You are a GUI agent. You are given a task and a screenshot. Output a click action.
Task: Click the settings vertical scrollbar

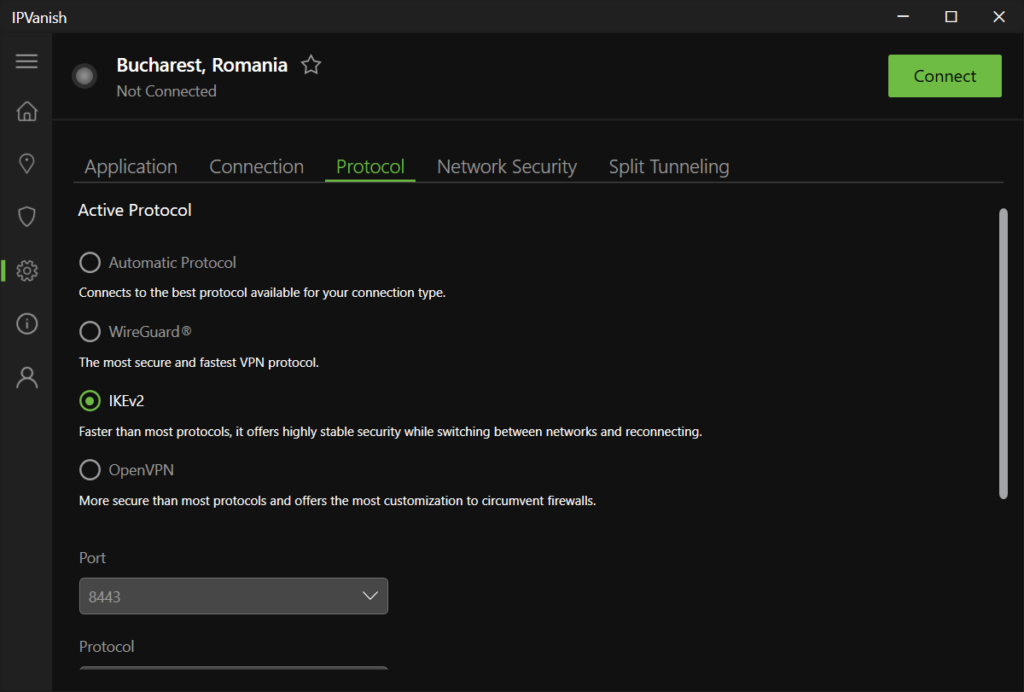point(1003,354)
